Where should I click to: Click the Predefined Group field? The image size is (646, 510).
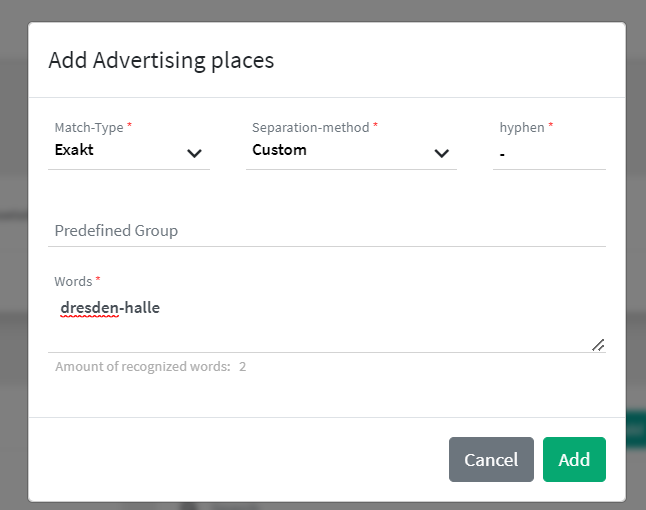(326, 231)
